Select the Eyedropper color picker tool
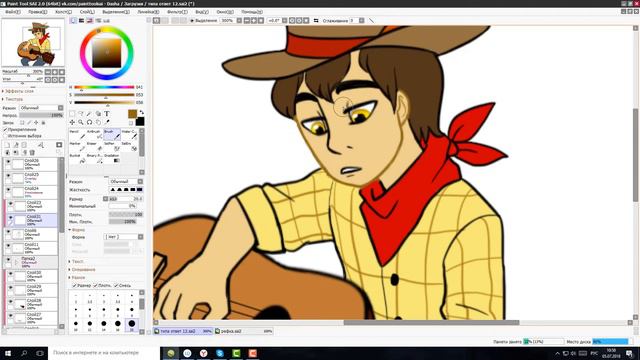Viewport: 640px width, 360px height. 107,122
